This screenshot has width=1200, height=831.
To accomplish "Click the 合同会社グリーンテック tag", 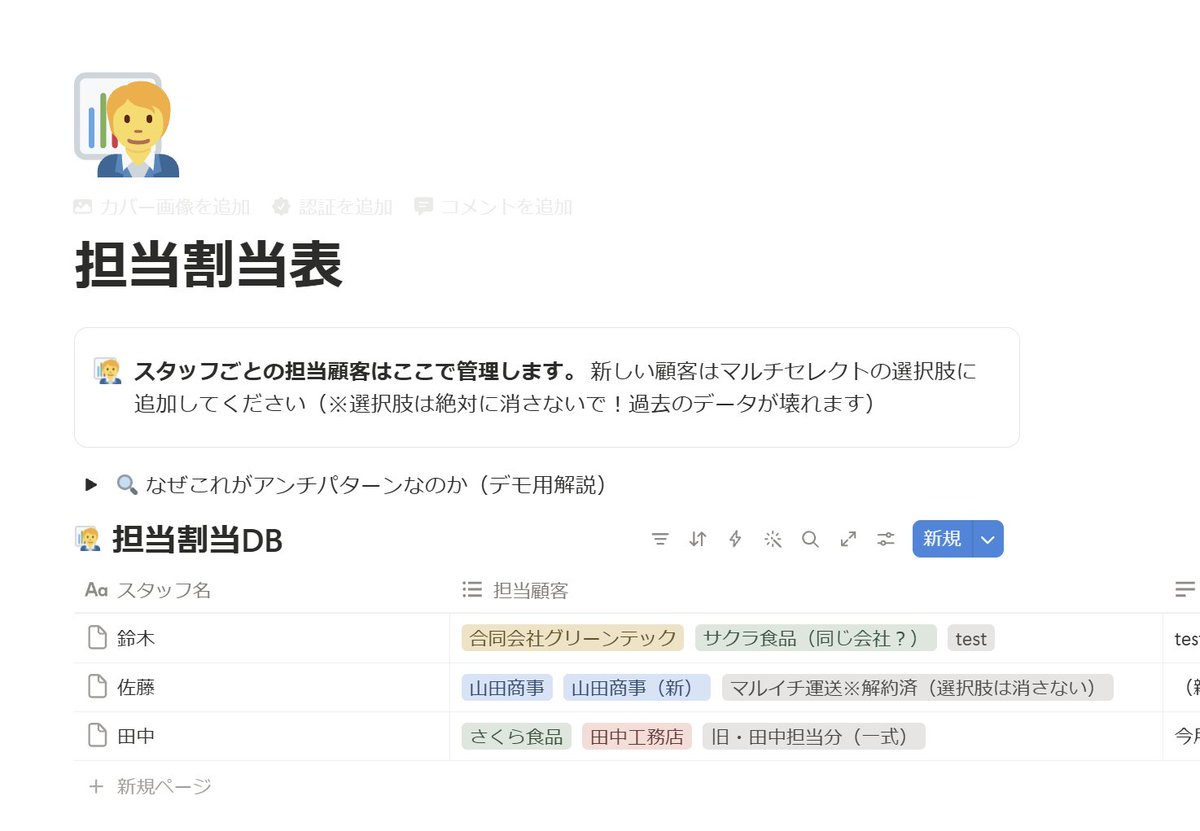I will pyautogui.click(x=573, y=638).
